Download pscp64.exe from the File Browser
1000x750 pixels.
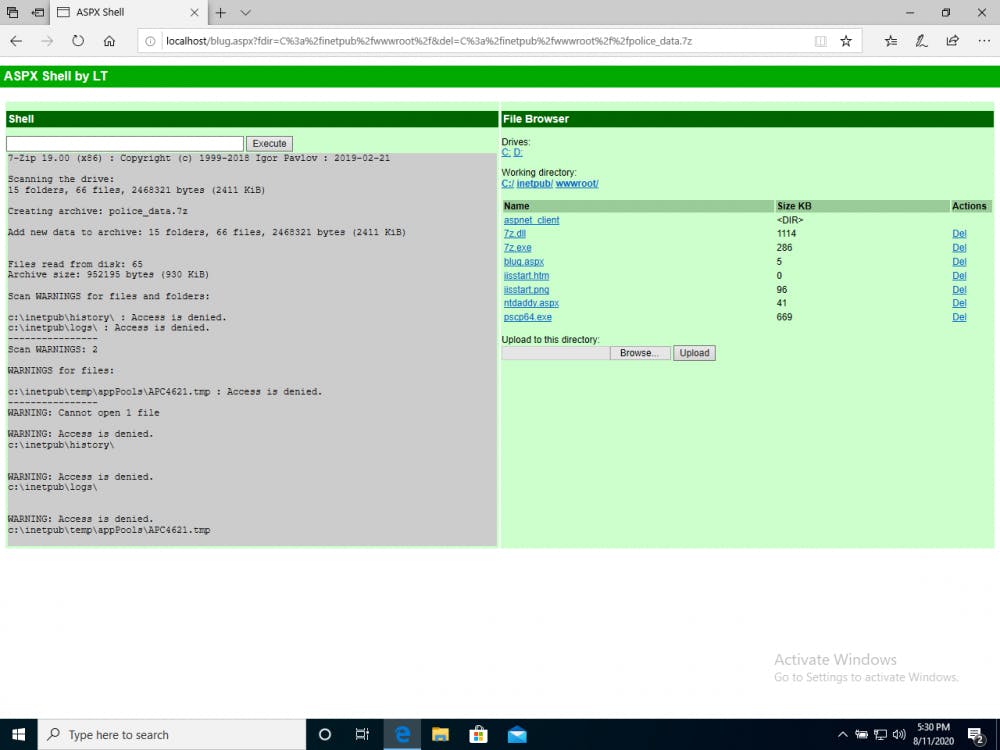click(x=527, y=317)
